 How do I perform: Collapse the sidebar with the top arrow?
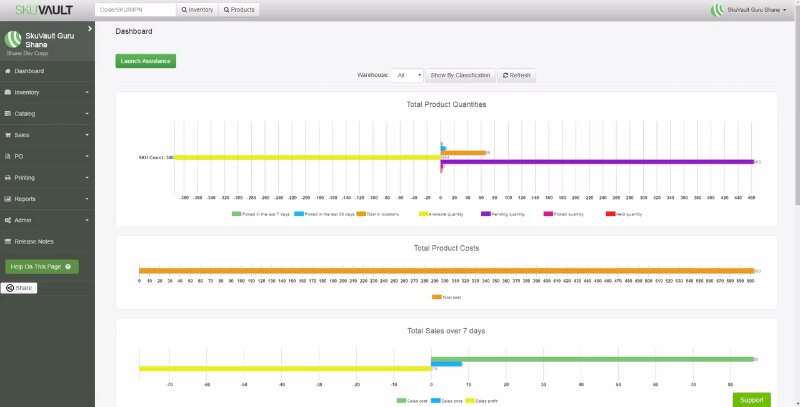[89, 29]
